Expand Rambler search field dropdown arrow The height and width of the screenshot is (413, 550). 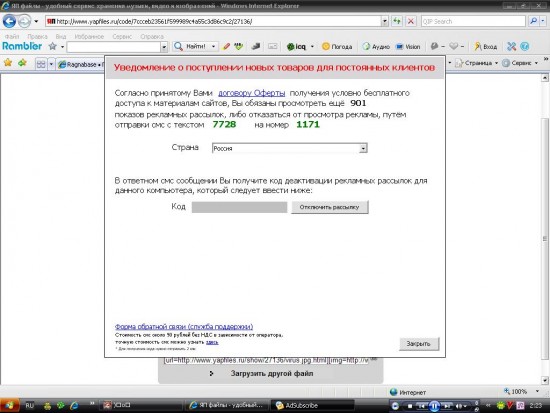pos(164,47)
